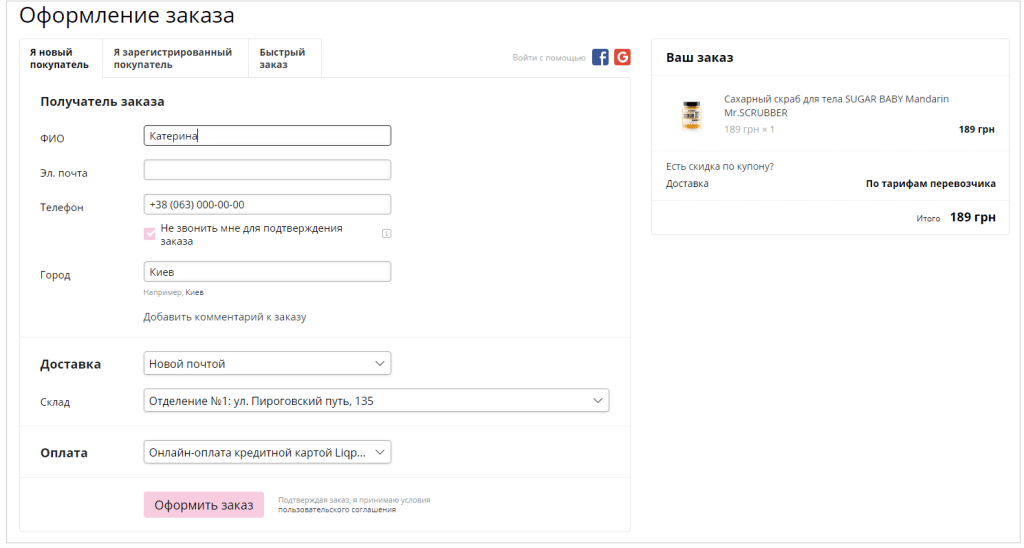Sign in with the Google icon
This screenshot has width=1024, height=548.
pos(622,57)
